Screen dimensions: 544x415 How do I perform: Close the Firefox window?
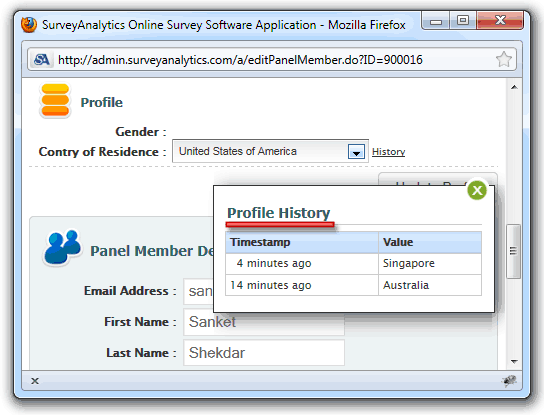500,20
